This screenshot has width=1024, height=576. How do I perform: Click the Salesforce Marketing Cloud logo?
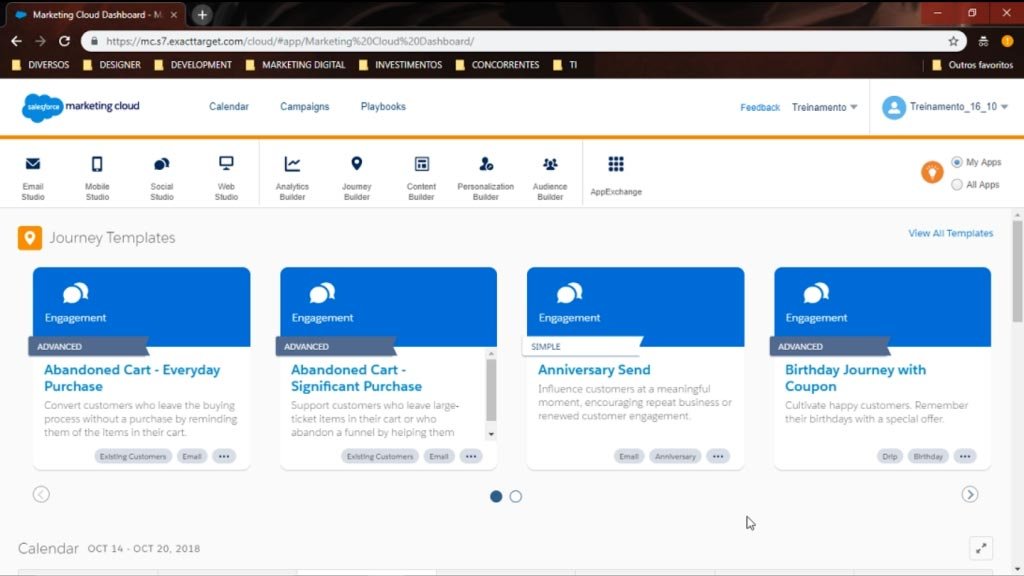81,107
